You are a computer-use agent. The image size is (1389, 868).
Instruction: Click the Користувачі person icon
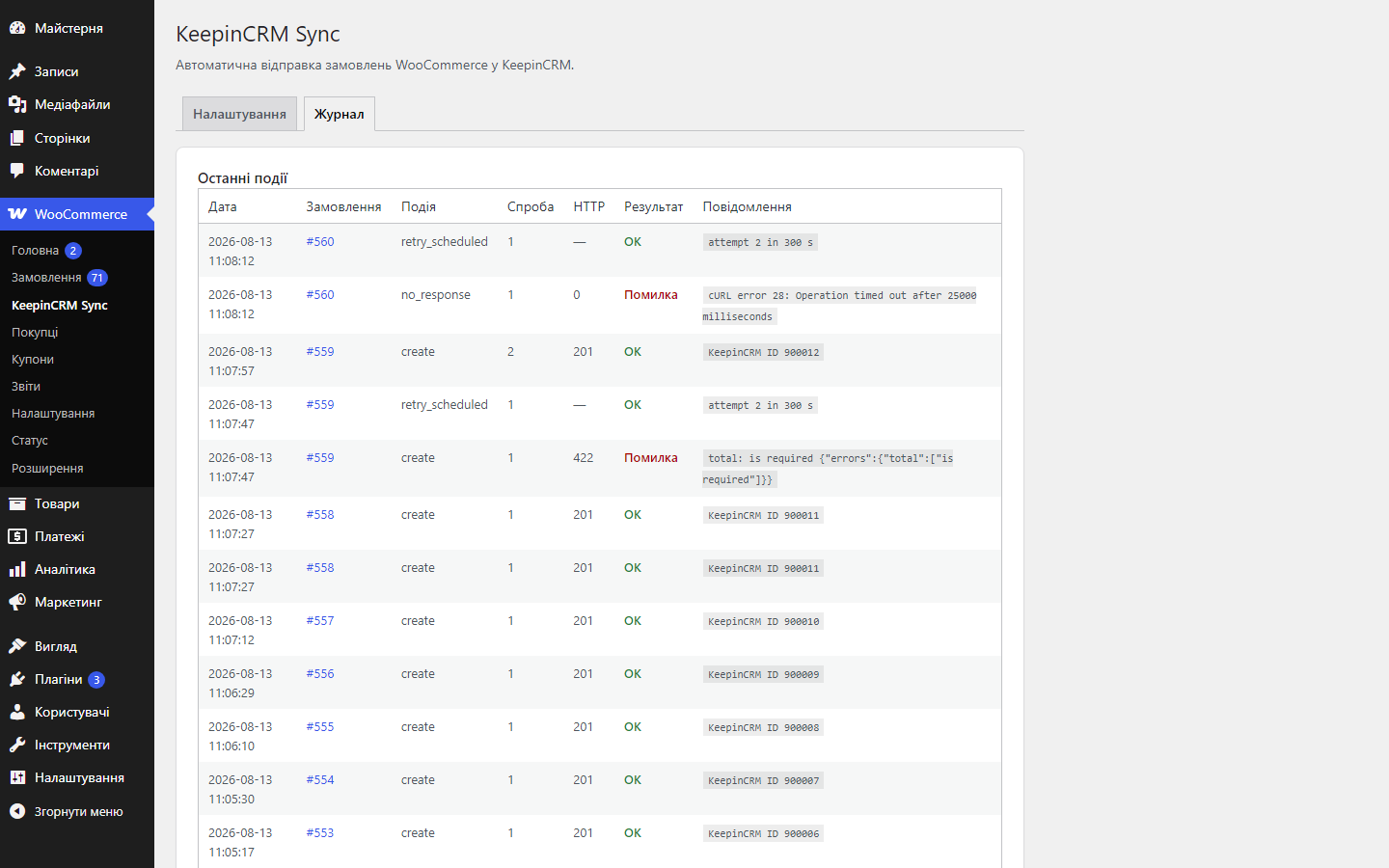[x=17, y=712]
